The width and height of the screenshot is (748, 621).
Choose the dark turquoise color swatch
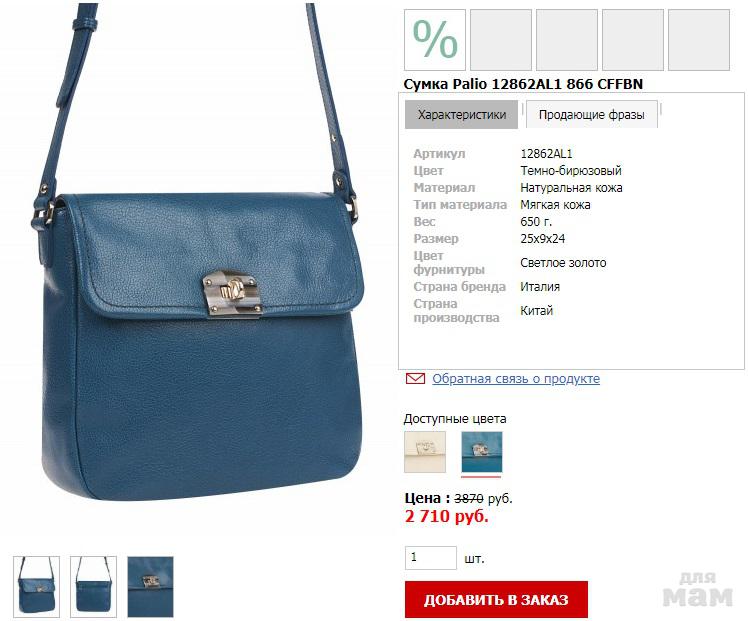click(482, 452)
